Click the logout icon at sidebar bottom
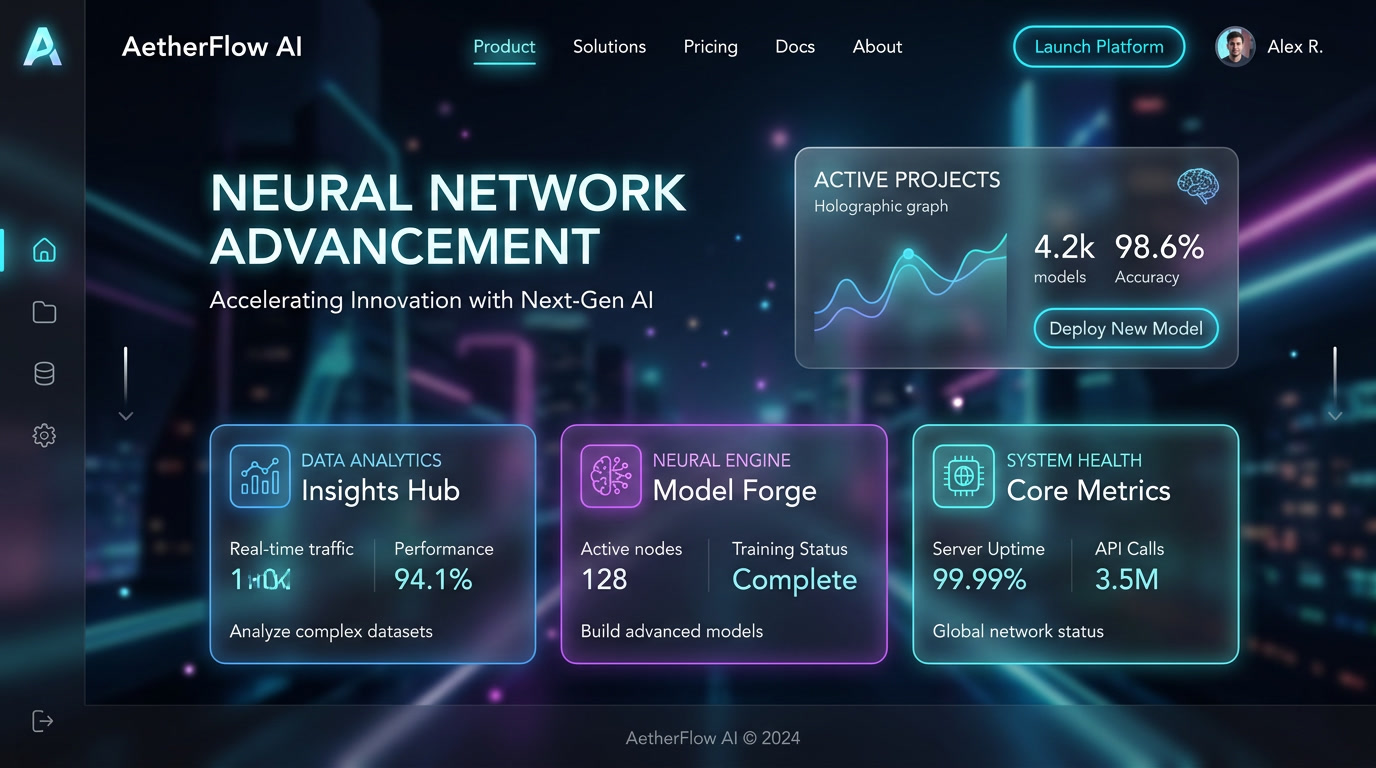Screen dimensions: 1376x768 [x=42, y=720]
